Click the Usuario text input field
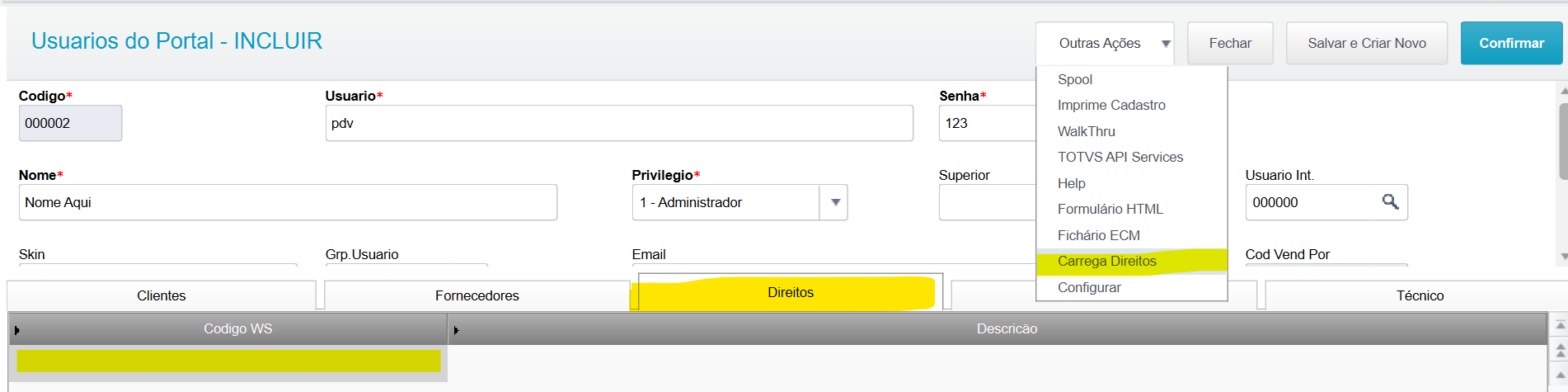The height and width of the screenshot is (392, 1568). [x=618, y=124]
